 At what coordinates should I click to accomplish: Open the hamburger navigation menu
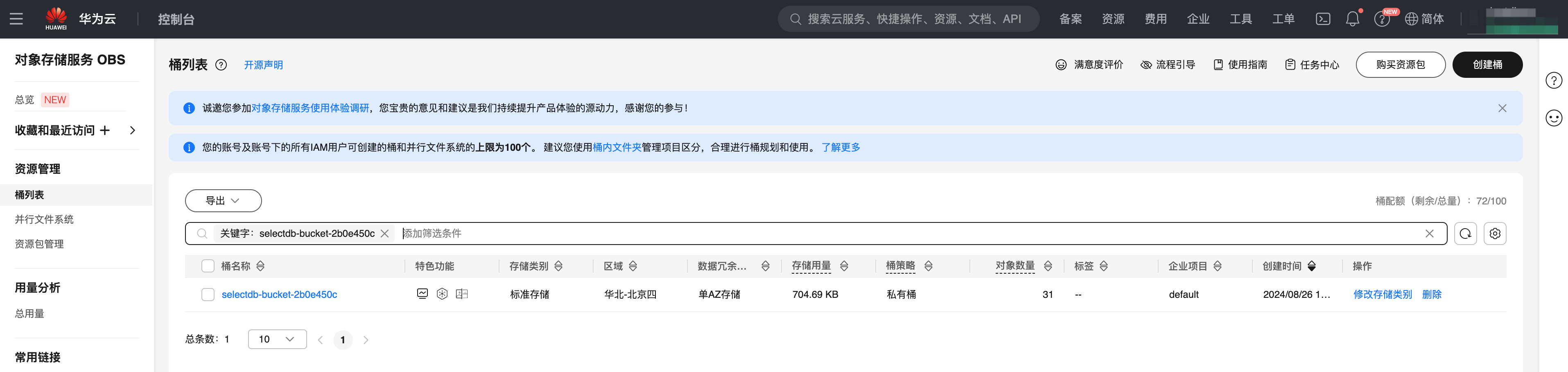pyautogui.click(x=16, y=19)
